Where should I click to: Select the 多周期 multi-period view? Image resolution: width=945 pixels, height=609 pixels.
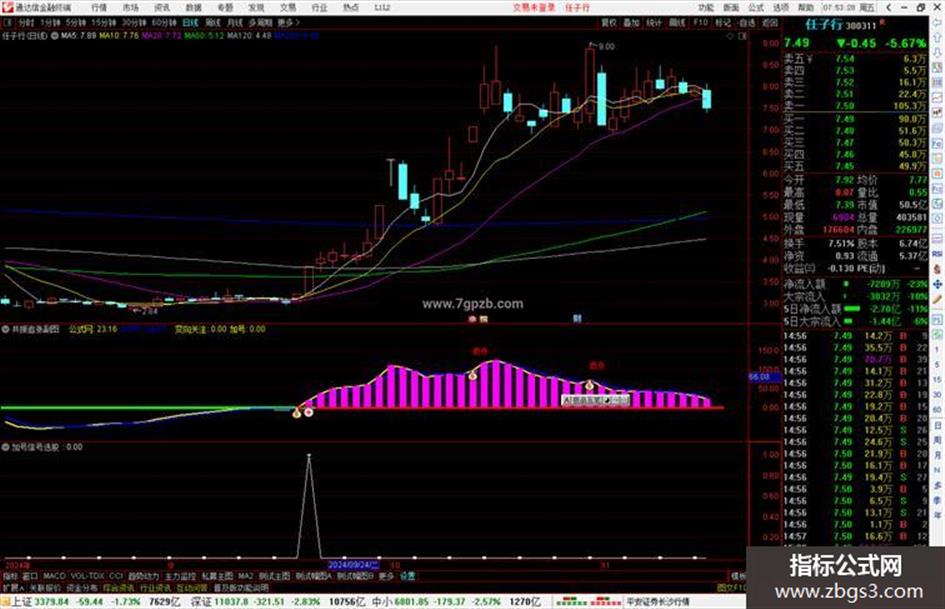(x=260, y=22)
